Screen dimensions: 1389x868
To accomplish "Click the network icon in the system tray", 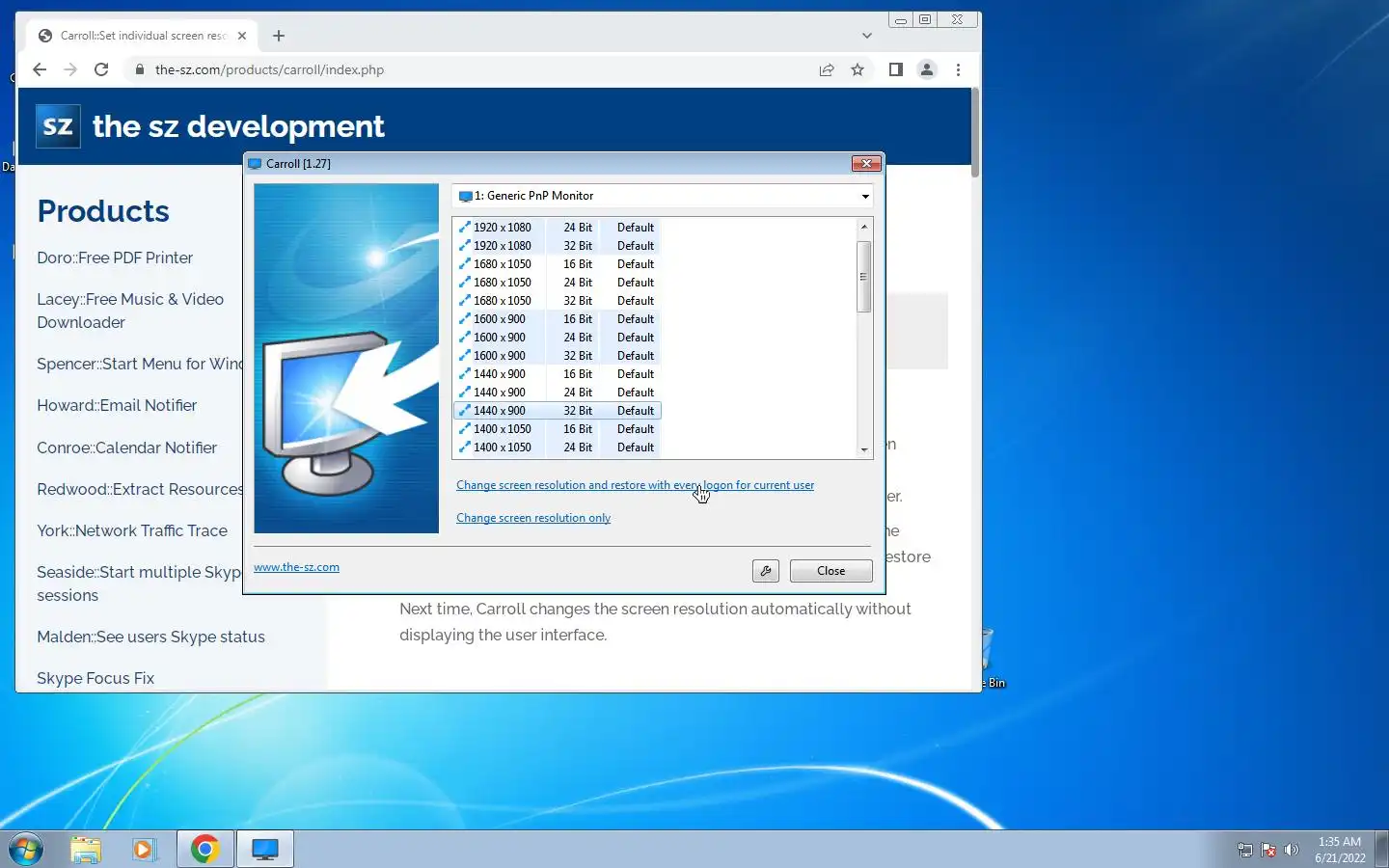I will coord(1245,850).
